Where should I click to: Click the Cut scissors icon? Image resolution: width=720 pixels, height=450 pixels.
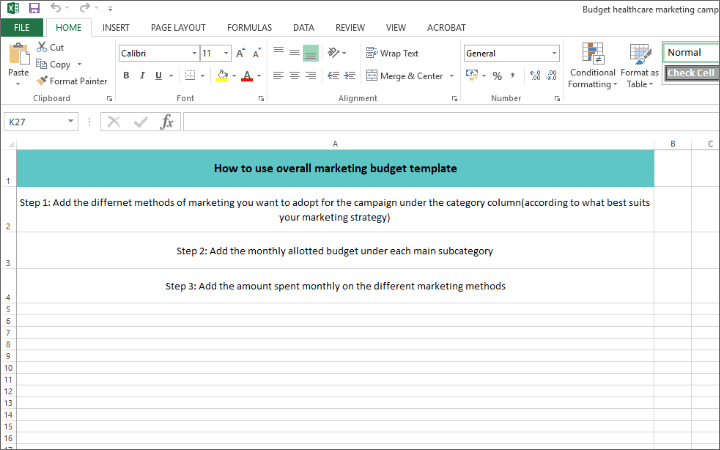[42, 47]
